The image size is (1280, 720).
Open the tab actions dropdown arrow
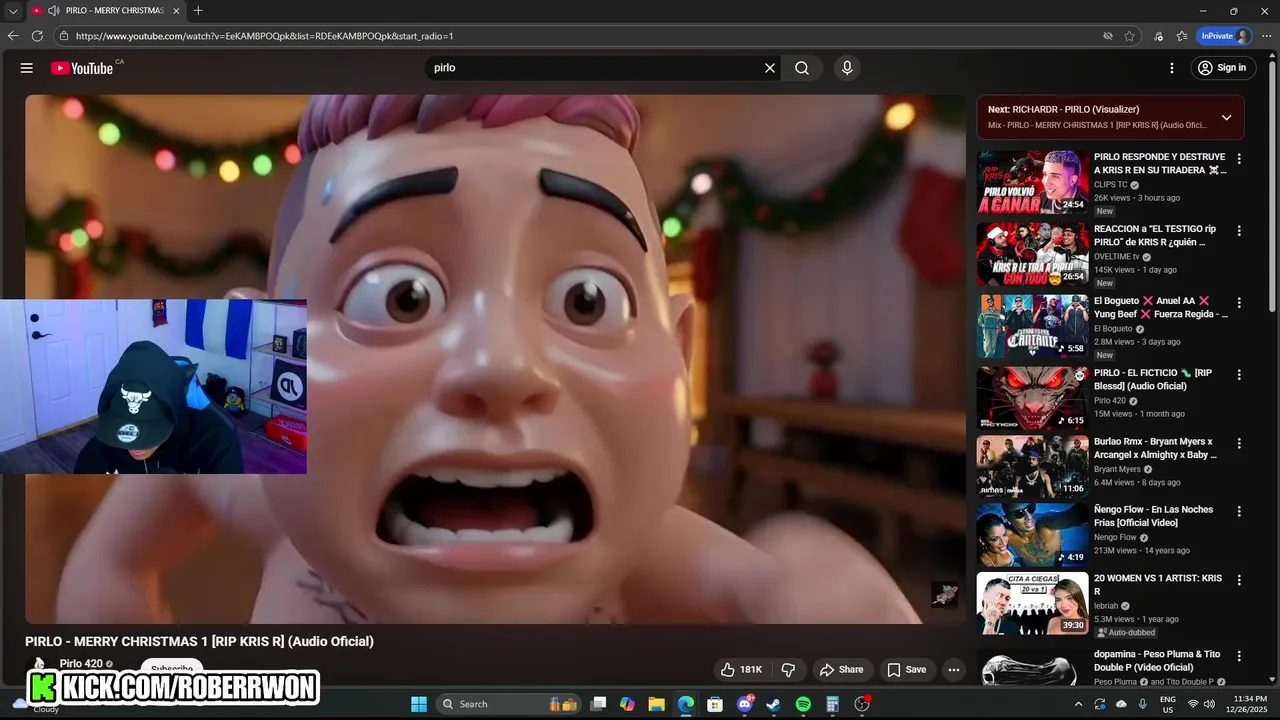click(12, 11)
